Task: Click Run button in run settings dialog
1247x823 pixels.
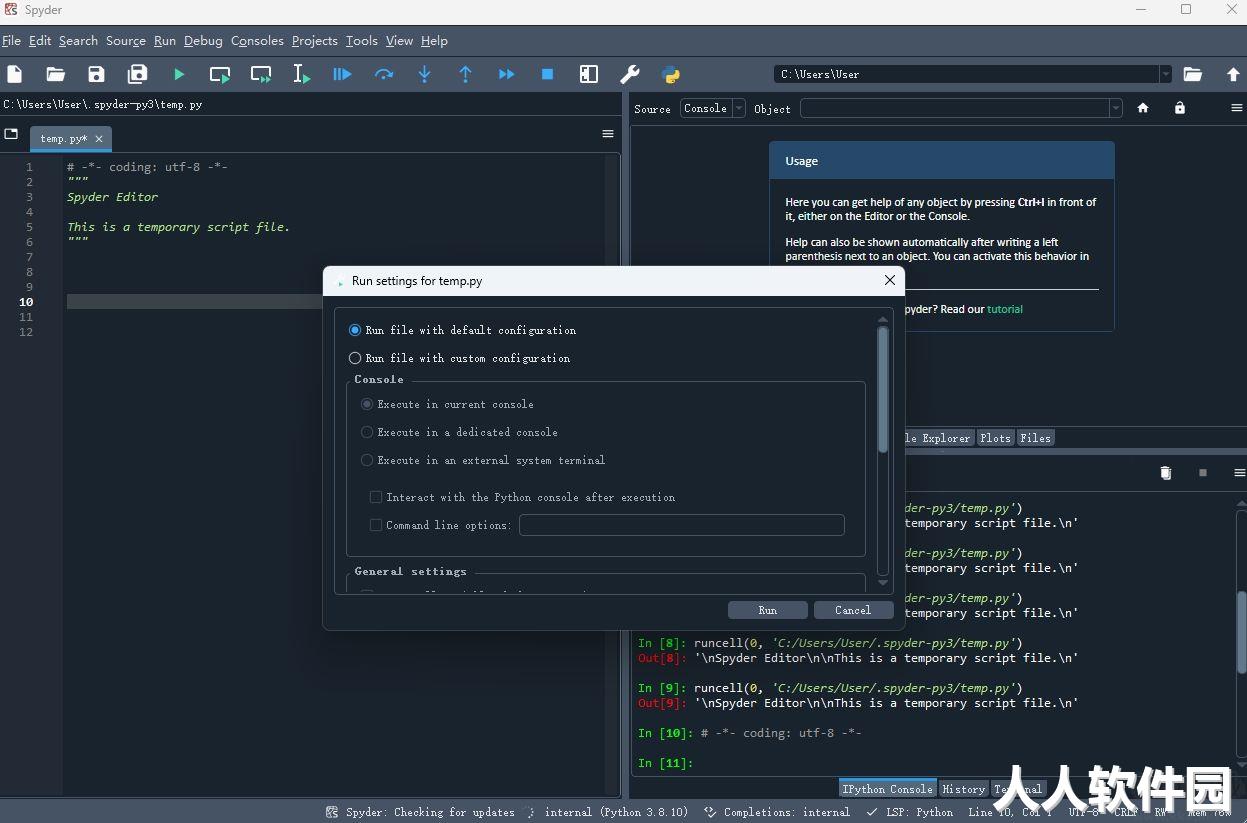Action: [768, 610]
